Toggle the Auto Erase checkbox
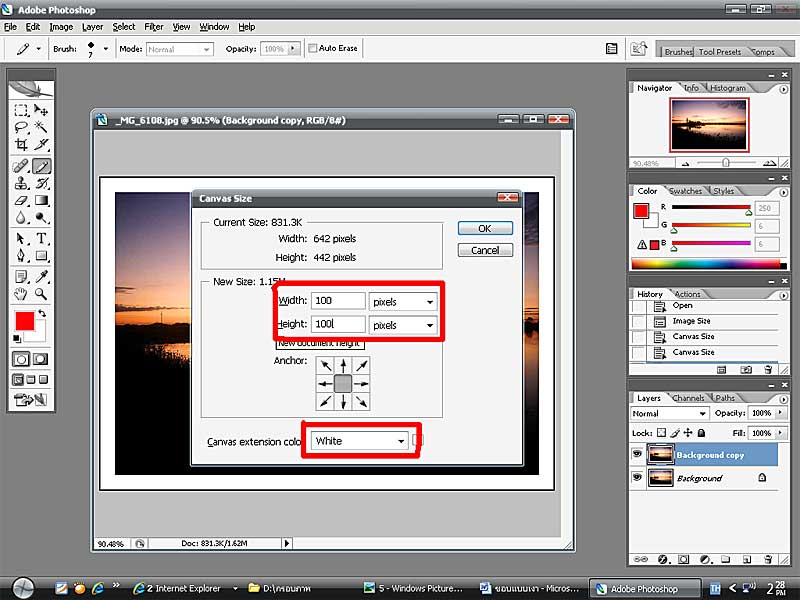The height and width of the screenshot is (600, 800). 313,48
